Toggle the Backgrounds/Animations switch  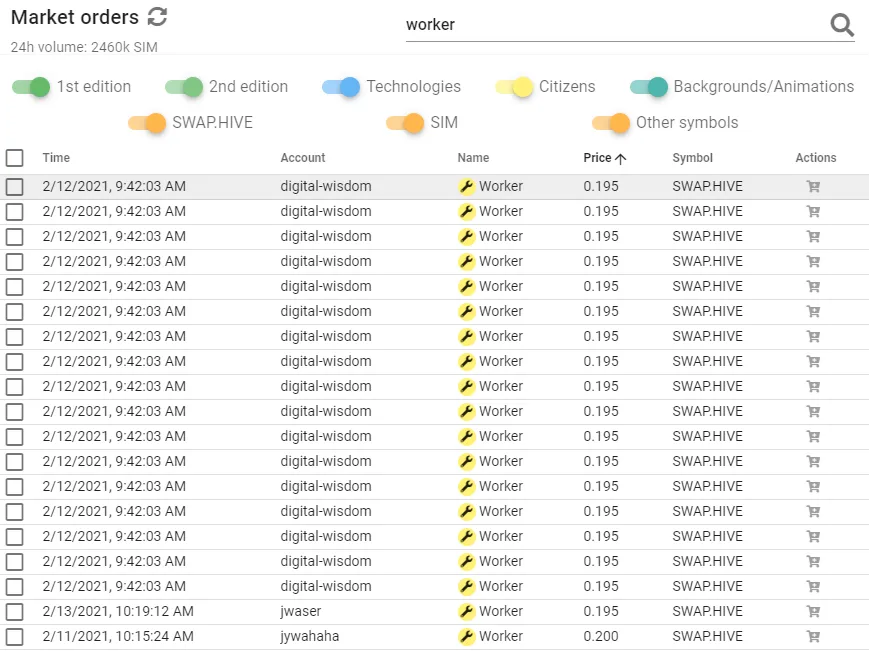(649, 87)
